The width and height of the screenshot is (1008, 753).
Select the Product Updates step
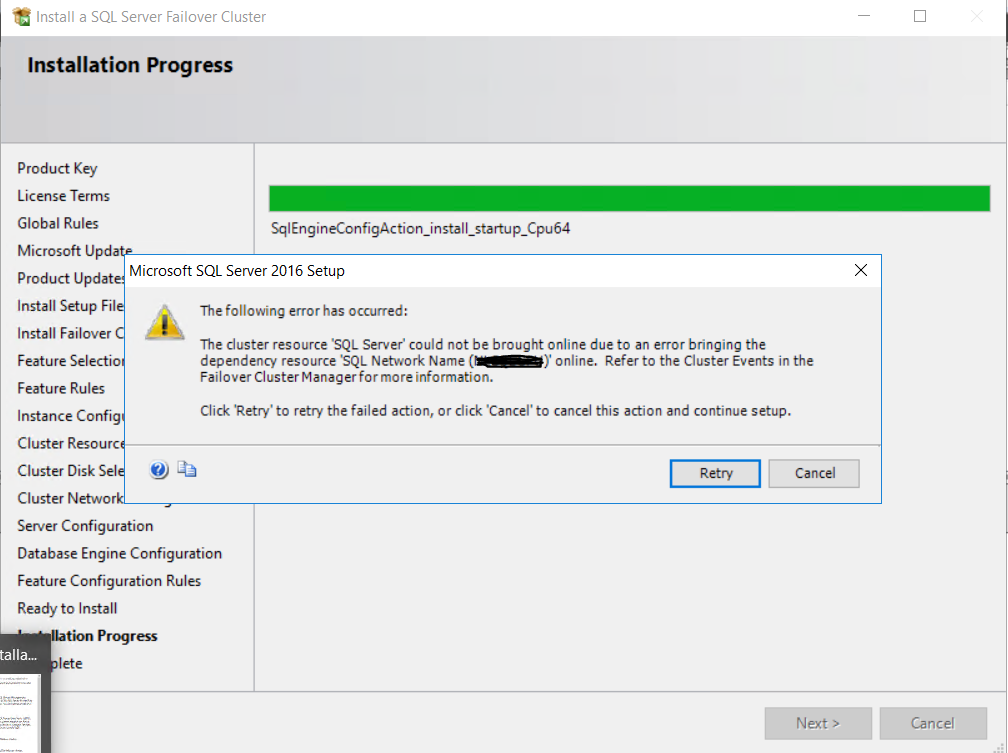coord(71,278)
